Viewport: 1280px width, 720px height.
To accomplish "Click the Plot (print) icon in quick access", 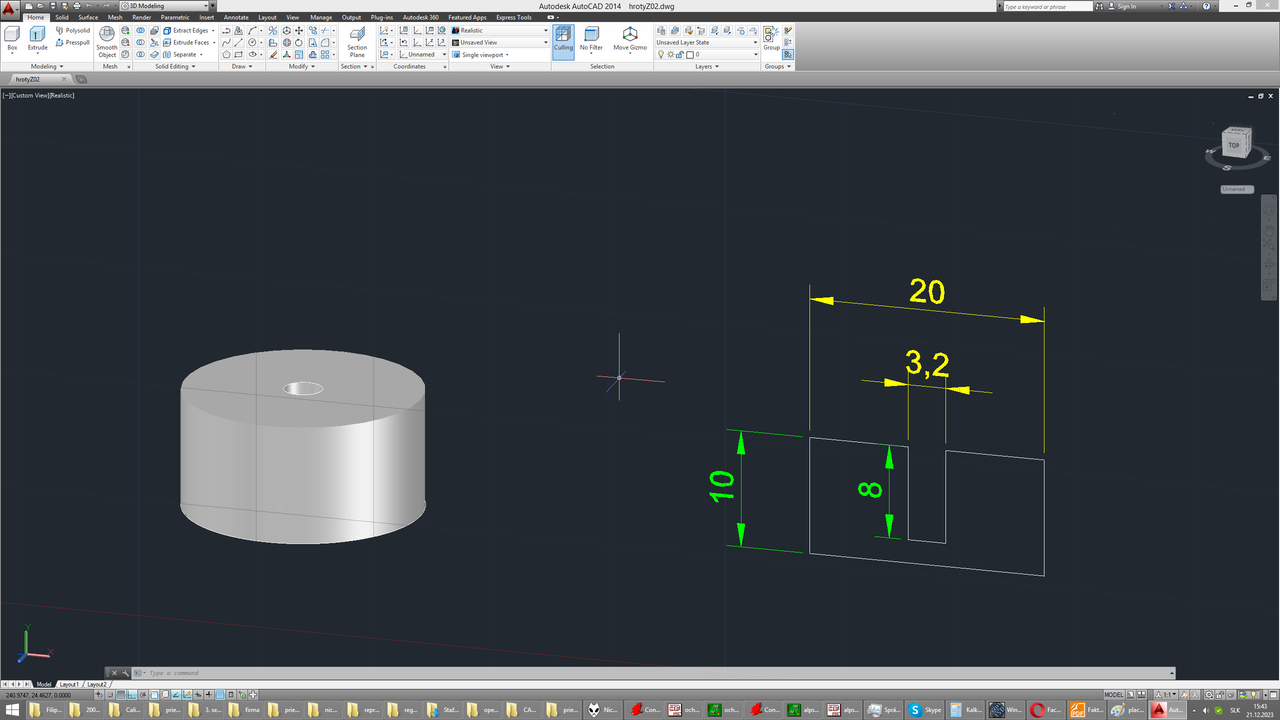I will (76, 6).
